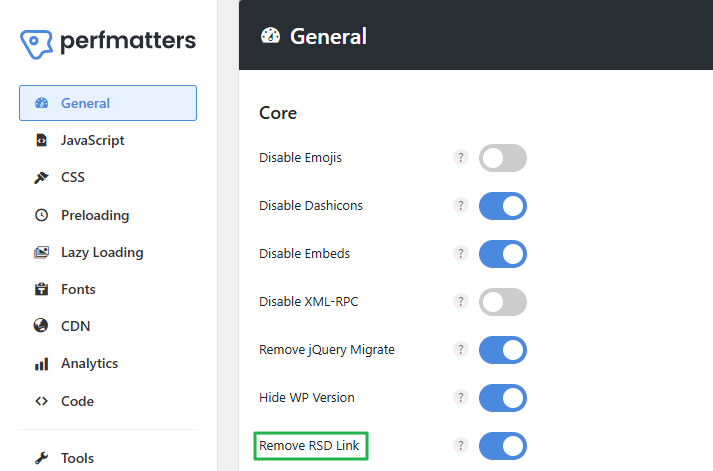Turn off Remove jQuery Migrate switch
Image resolution: width=713 pixels, height=471 pixels.
(502, 350)
